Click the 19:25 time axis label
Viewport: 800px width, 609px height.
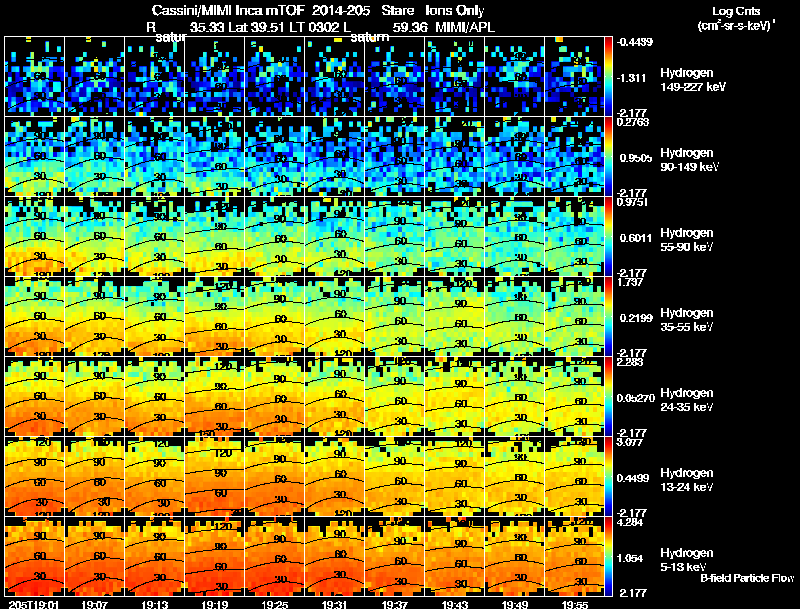[274, 604]
